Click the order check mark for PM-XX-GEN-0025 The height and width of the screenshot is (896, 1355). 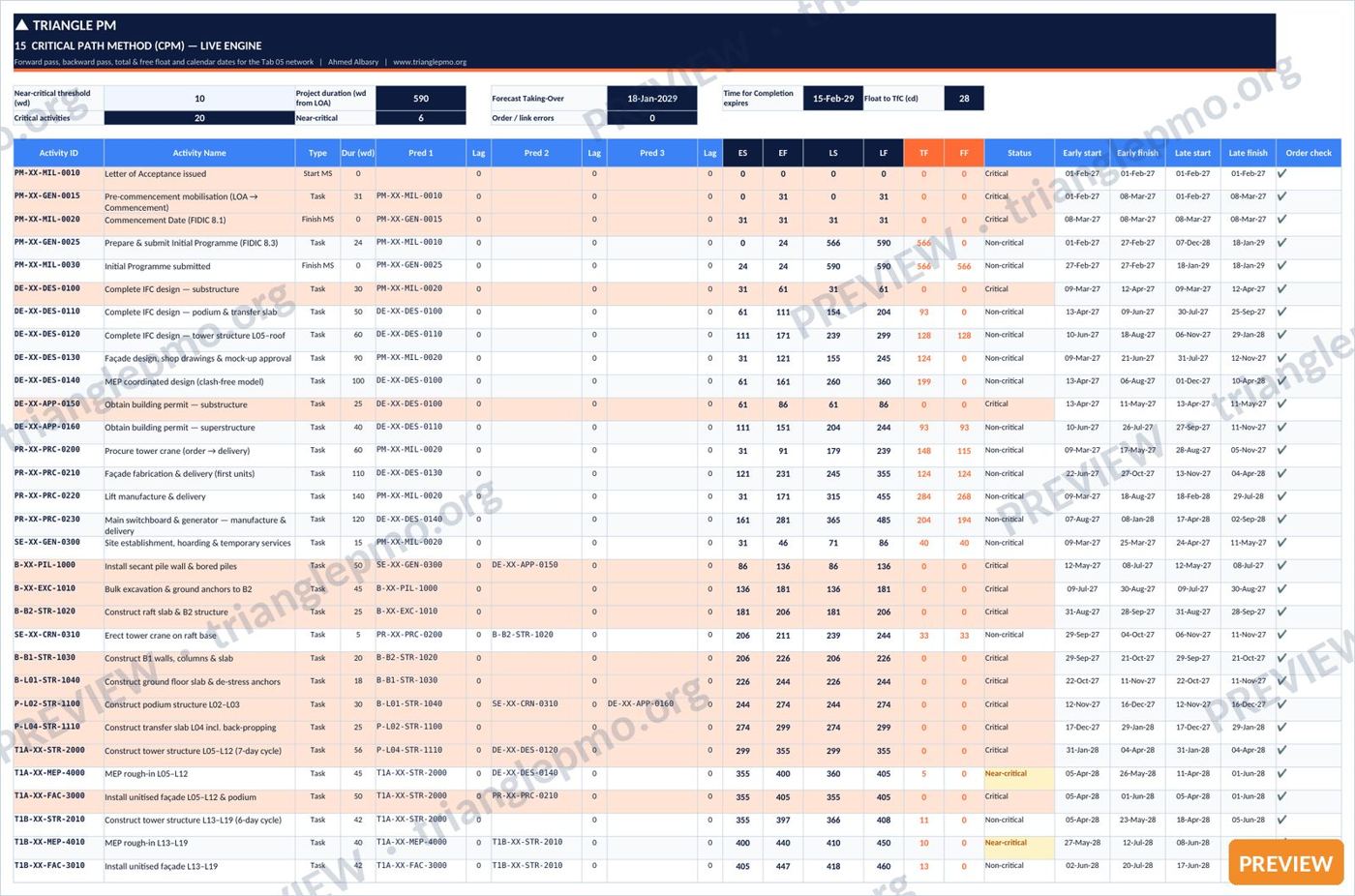1281,243
